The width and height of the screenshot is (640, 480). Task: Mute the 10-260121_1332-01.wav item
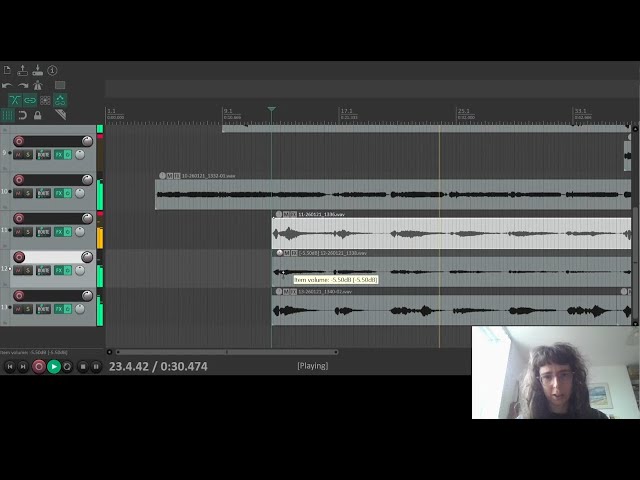click(169, 176)
